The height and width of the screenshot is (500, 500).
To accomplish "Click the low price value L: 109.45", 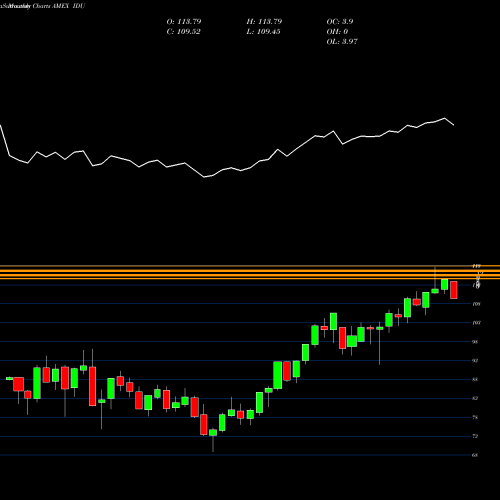I will coord(263,32).
